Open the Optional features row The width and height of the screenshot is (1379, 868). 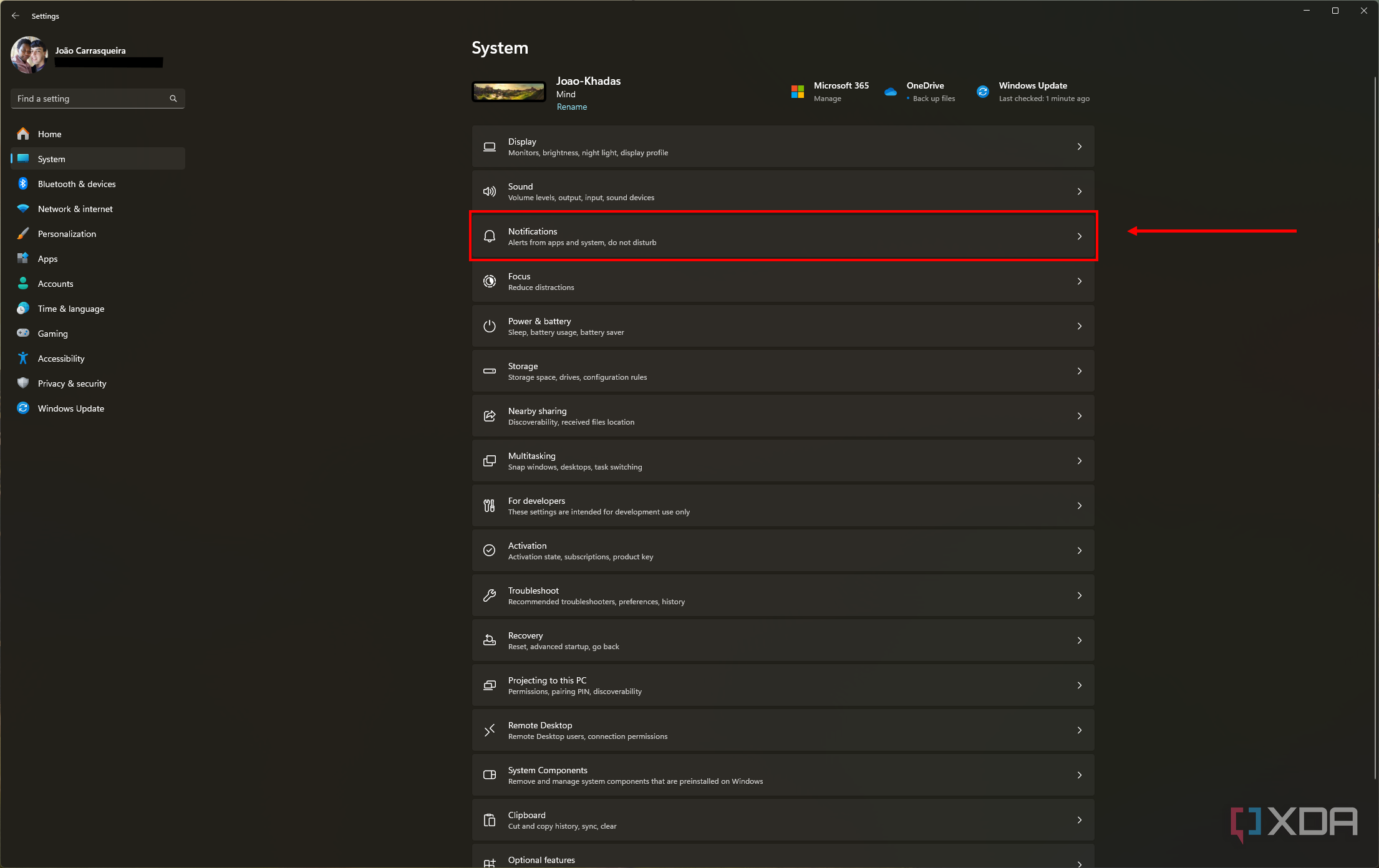783,857
